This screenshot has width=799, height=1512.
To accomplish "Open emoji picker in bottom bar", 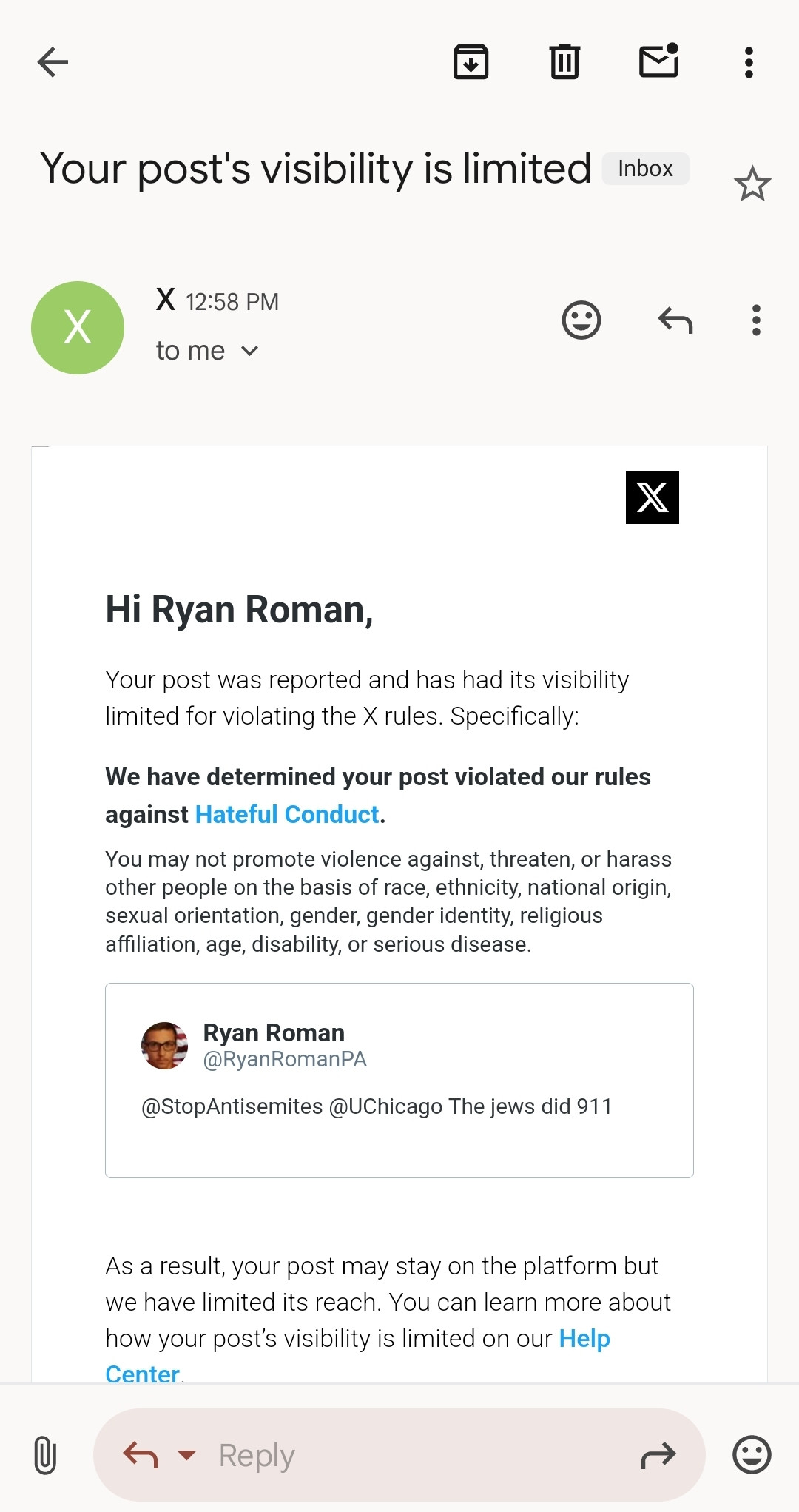I will tap(752, 1455).
